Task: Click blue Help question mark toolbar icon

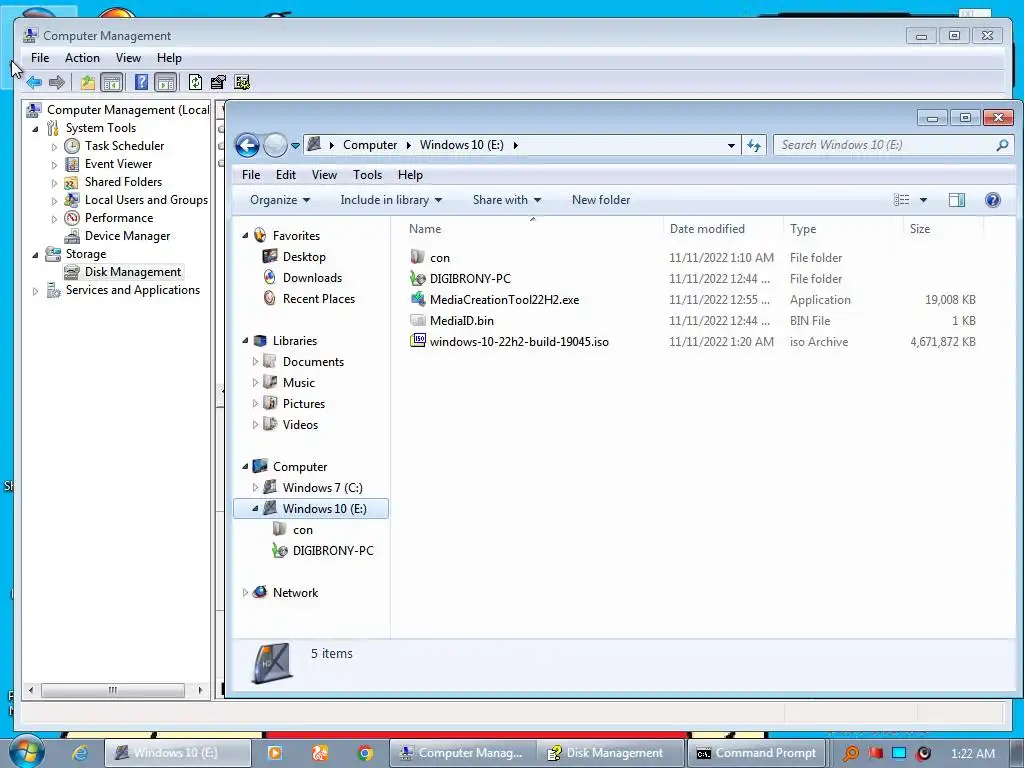Action: coord(141,82)
